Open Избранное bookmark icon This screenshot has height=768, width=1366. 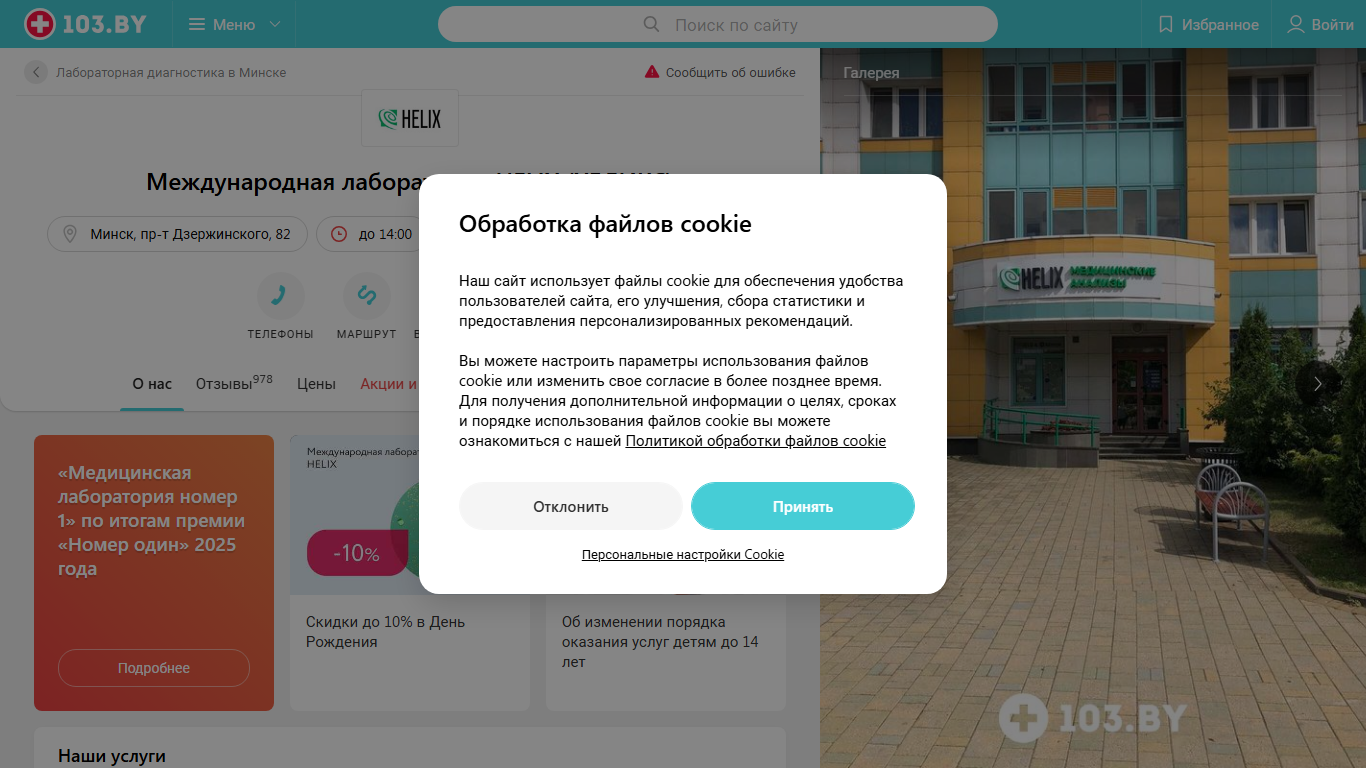point(1165,24)
